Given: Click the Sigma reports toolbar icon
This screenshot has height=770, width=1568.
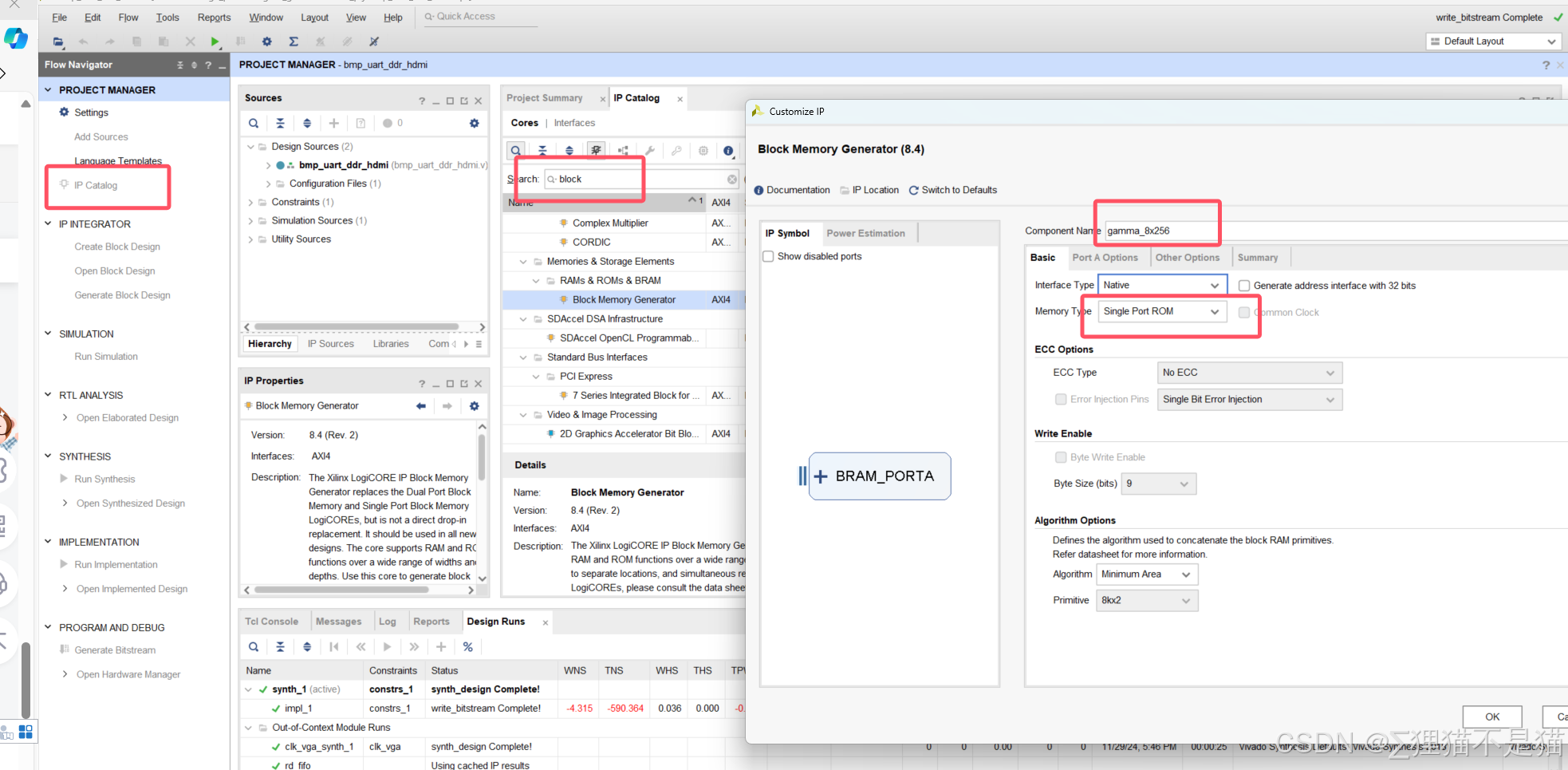Looking at the screenshot, I should [x=294, y=41].
